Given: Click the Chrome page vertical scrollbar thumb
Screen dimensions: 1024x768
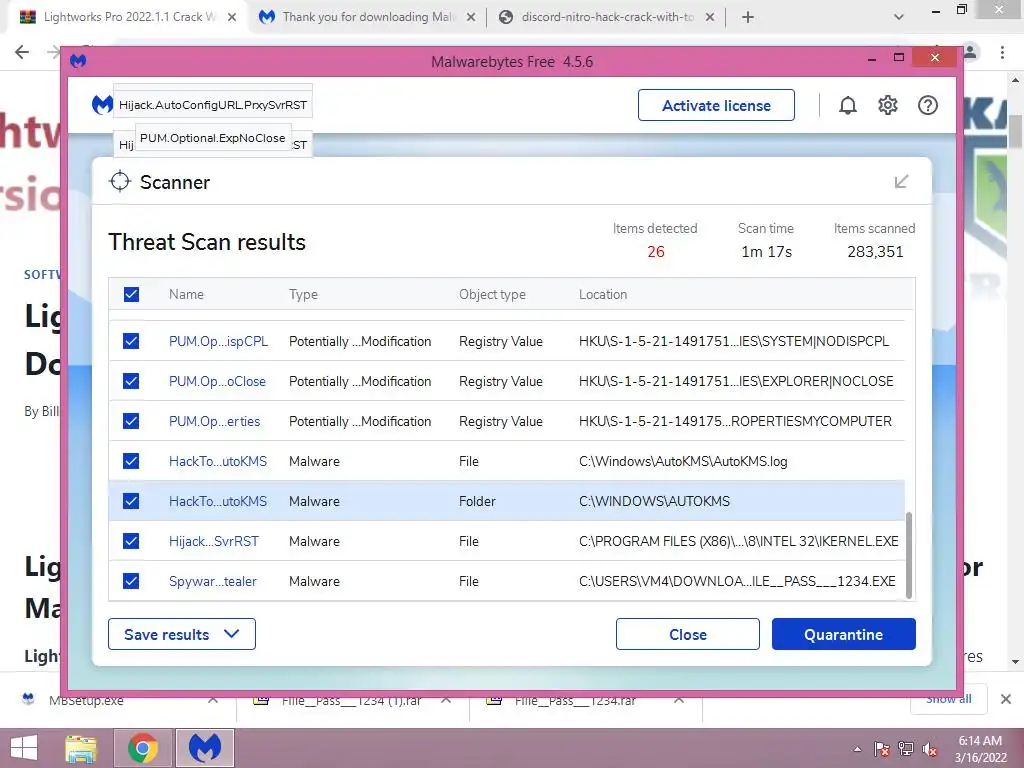Looking at the screenshot, I should pos(1015,131).
